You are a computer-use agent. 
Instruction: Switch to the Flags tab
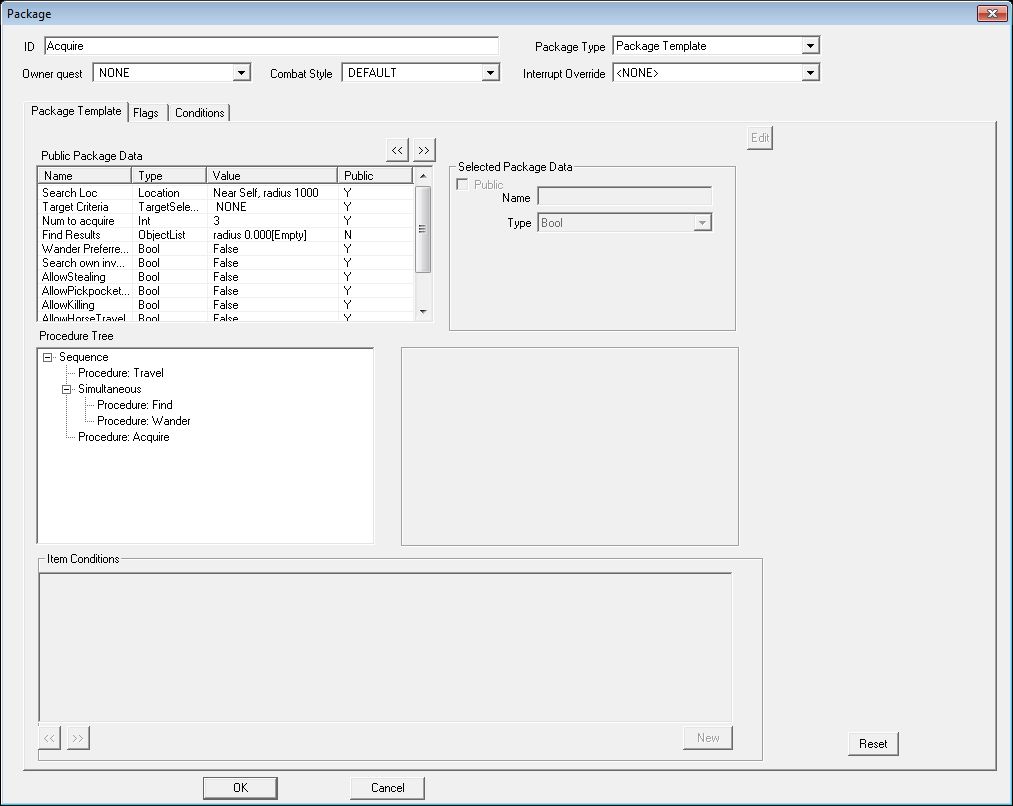pos(146,113)
